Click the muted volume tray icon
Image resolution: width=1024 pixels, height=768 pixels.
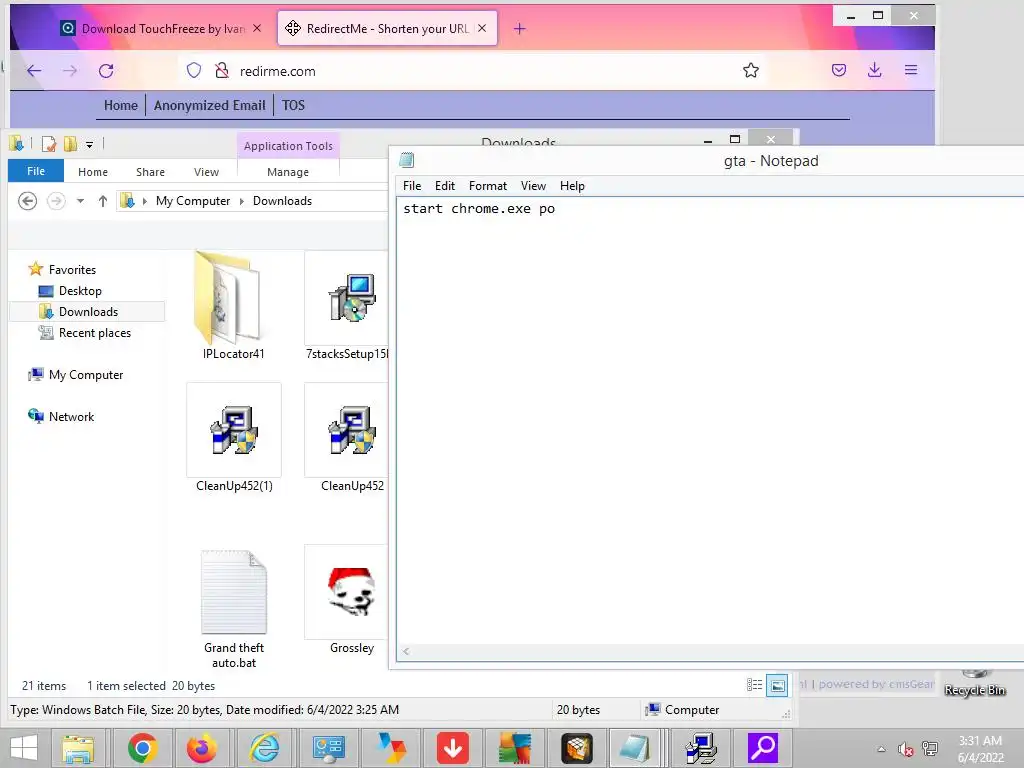coord(905,749)
